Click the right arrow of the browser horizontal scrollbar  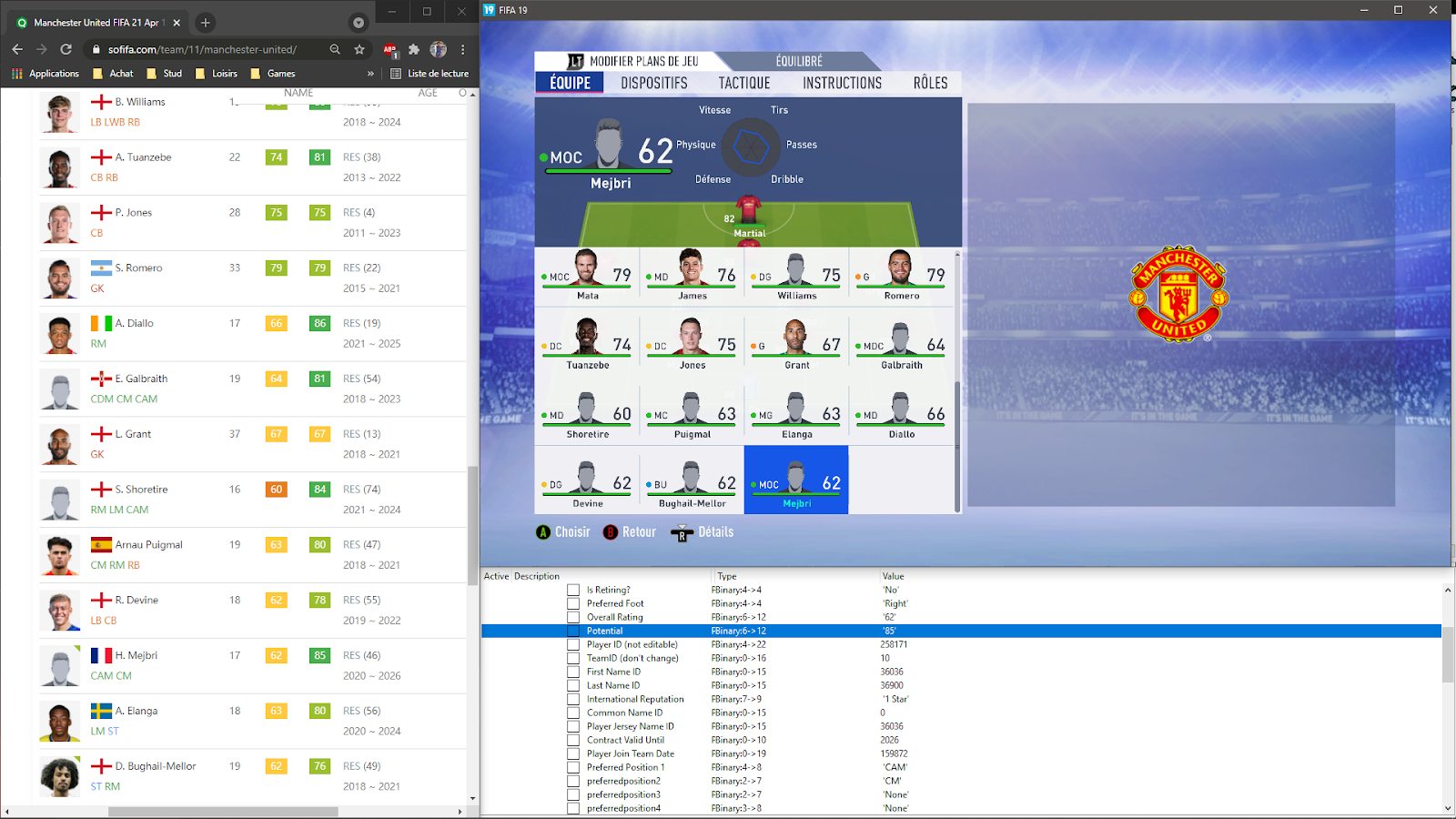click(x=460, y=812)
